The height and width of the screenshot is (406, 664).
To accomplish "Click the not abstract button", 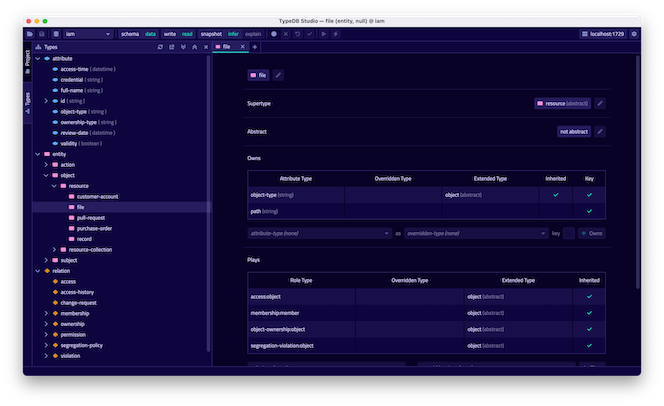I will point(574,132).
